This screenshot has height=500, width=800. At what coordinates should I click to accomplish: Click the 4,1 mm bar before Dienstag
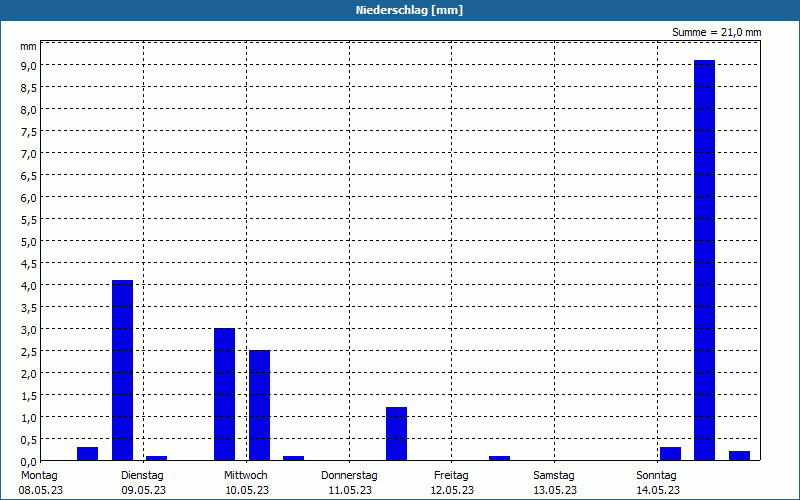tap(122, 370)
